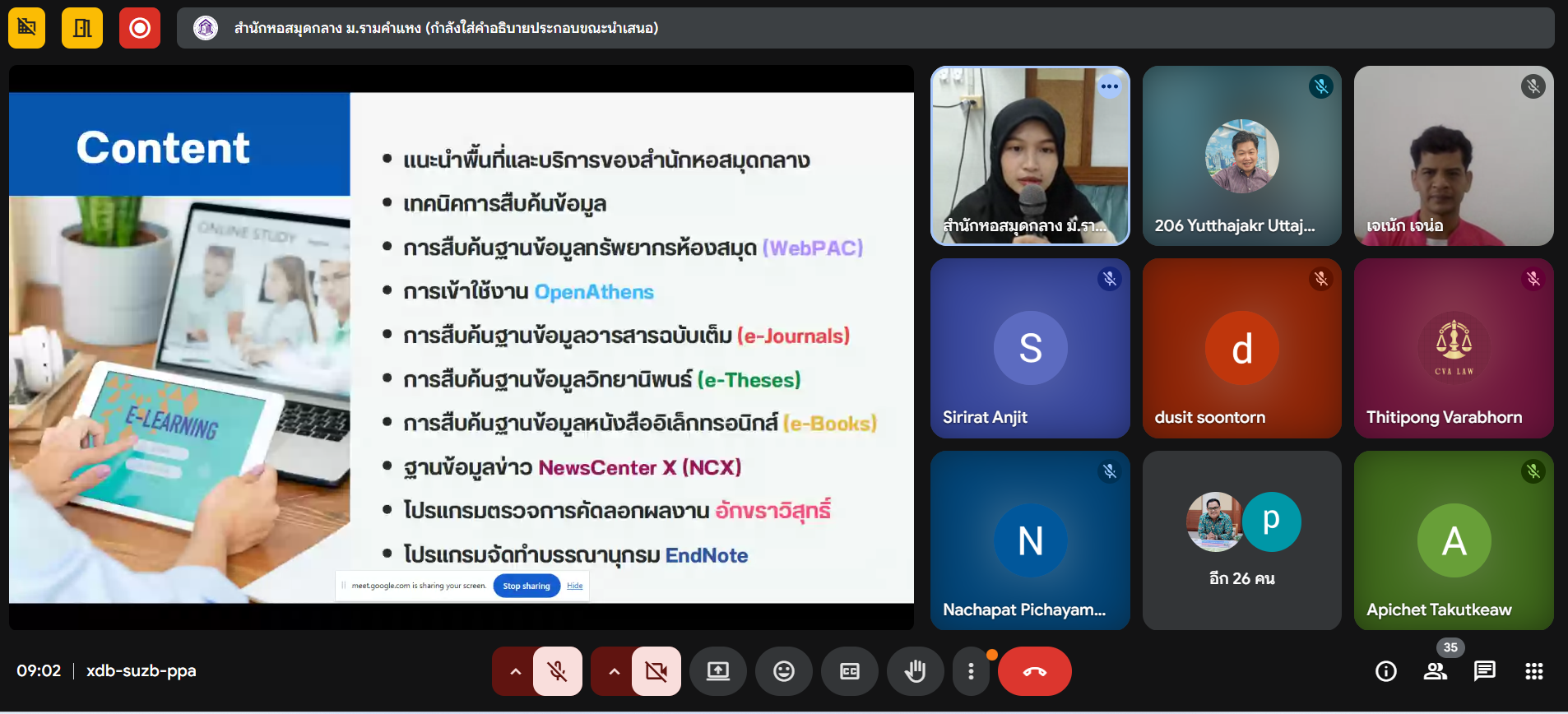Click muted mic icon on dusit soontorn tile
The image size is (1568, 714).
click(1321, 279)
